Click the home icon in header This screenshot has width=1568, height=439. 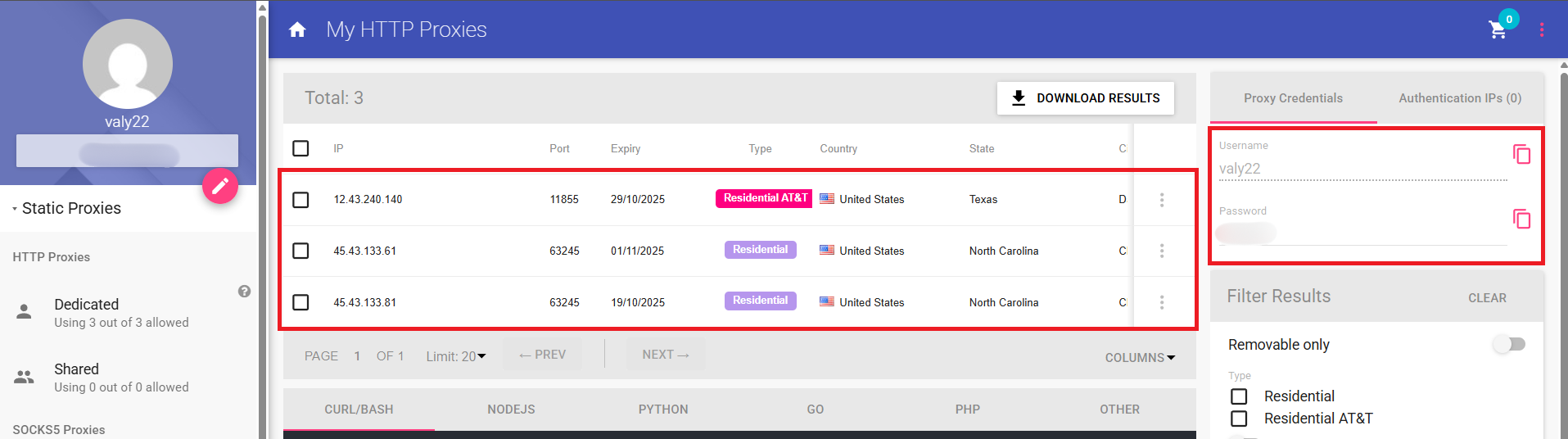(297, 30)
